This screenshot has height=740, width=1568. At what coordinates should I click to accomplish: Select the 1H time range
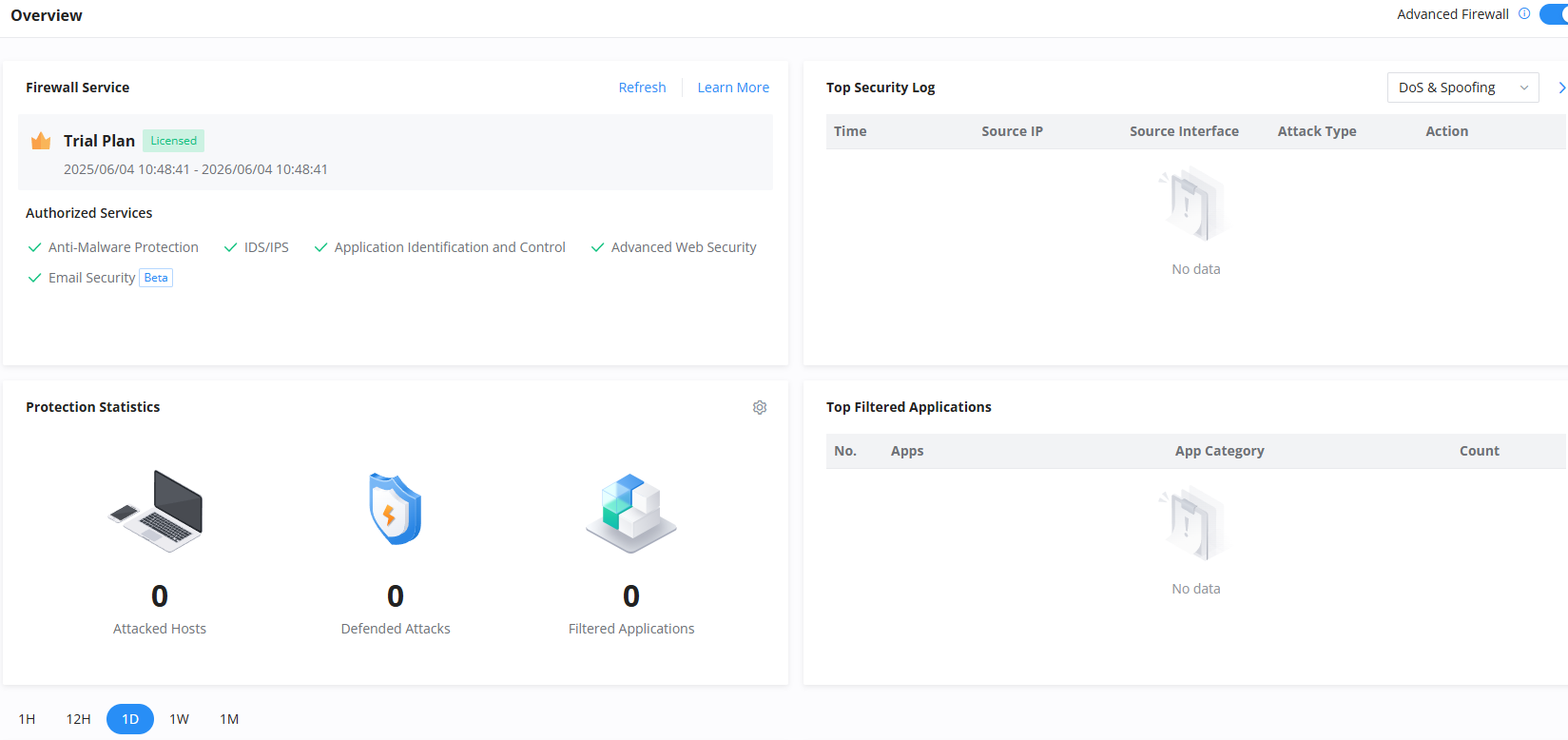(27, 719)
